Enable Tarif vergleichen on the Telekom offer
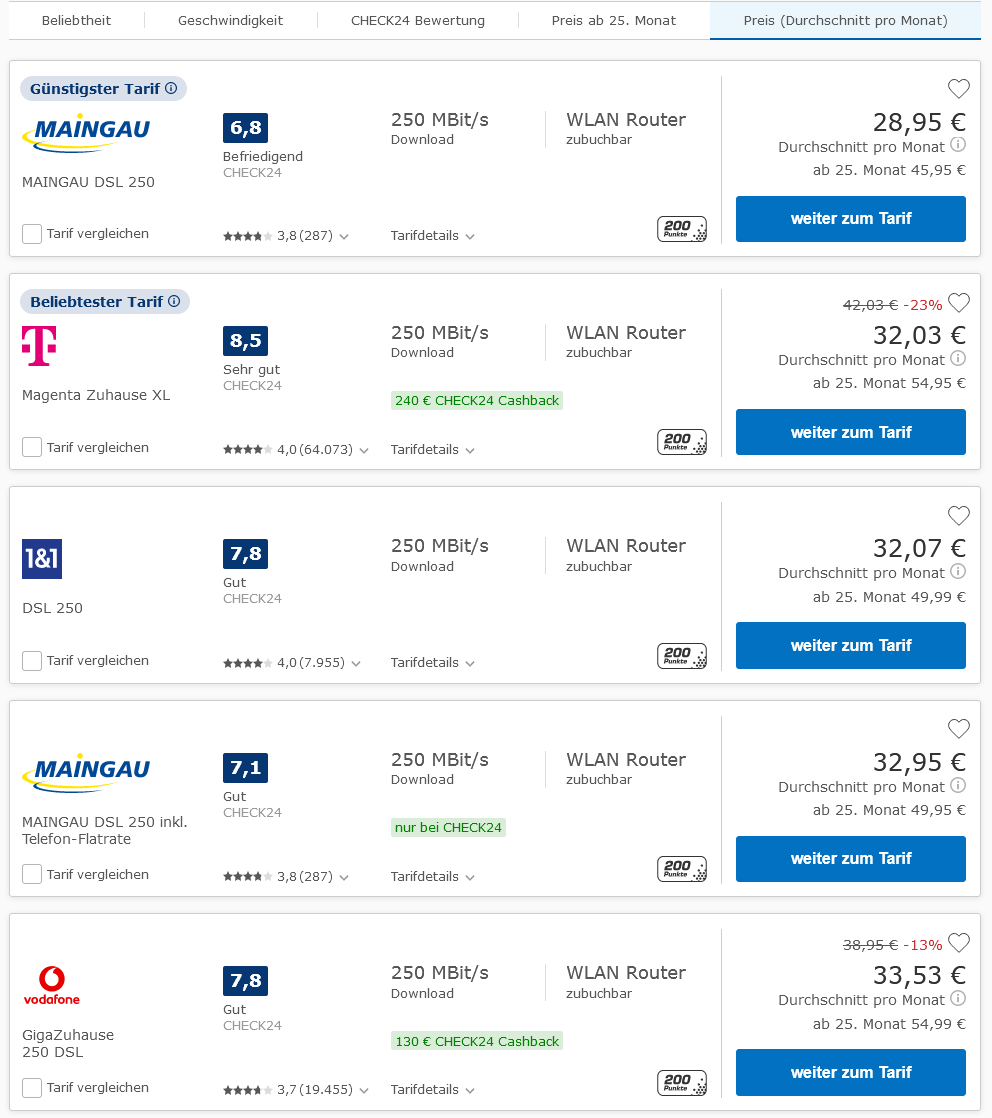Viewport: 992px width, 1118px height. click(31, 447)
